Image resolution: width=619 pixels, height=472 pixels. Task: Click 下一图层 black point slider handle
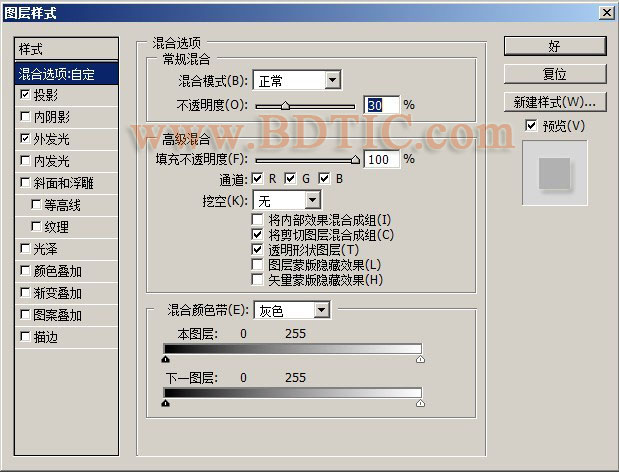[x=165, y=403]
